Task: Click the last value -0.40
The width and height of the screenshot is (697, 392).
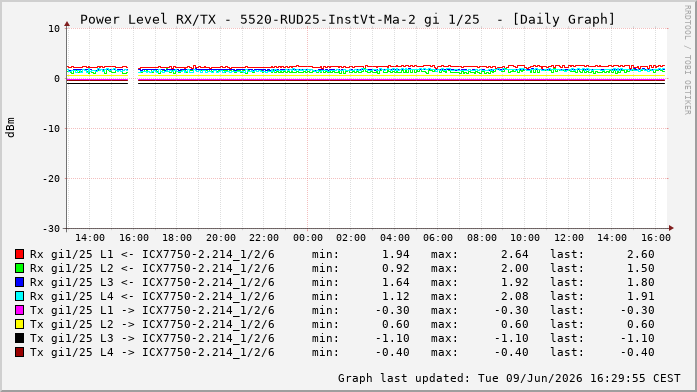Action: tap(637, 352)
